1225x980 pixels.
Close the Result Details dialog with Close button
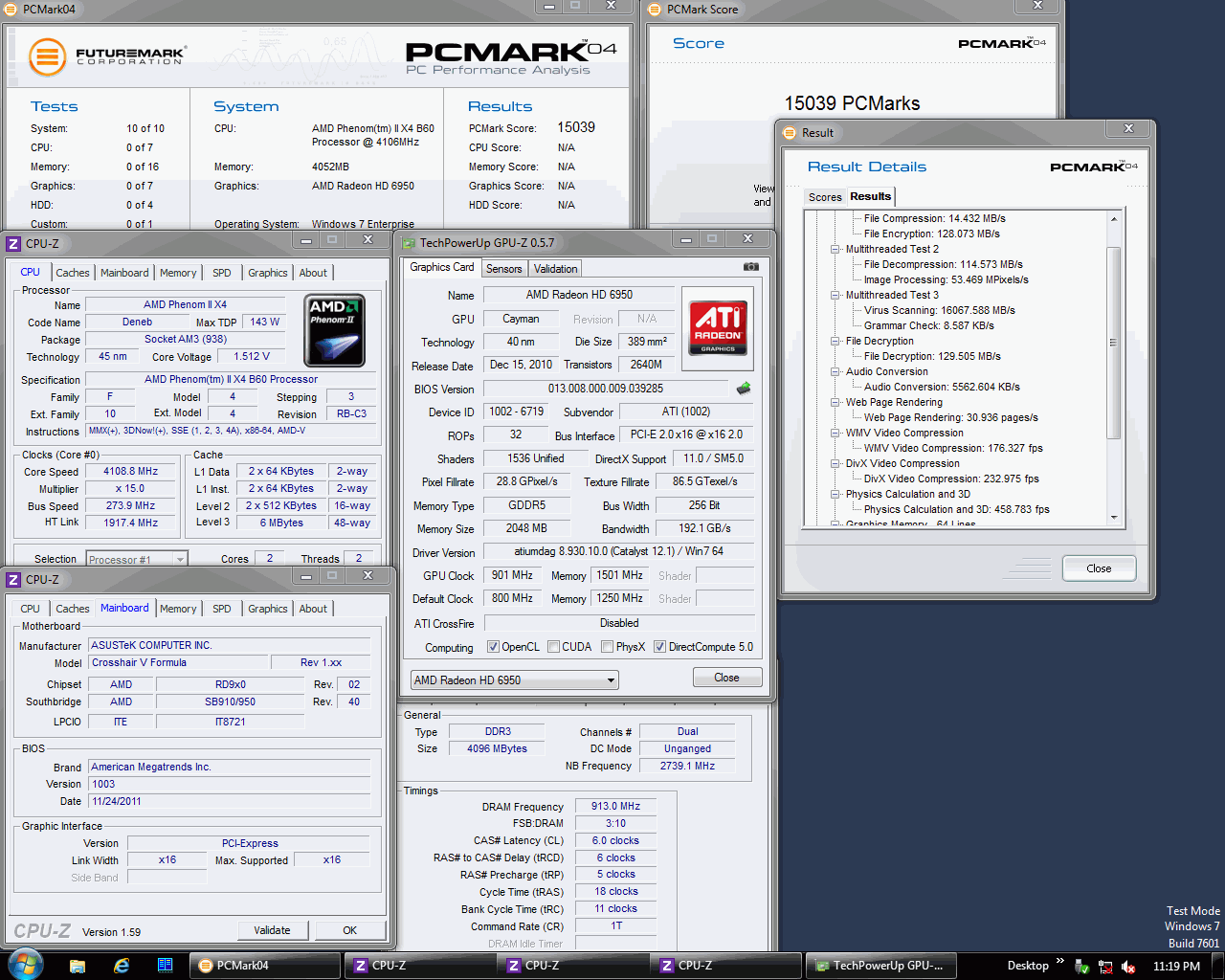pos(1099,568)
